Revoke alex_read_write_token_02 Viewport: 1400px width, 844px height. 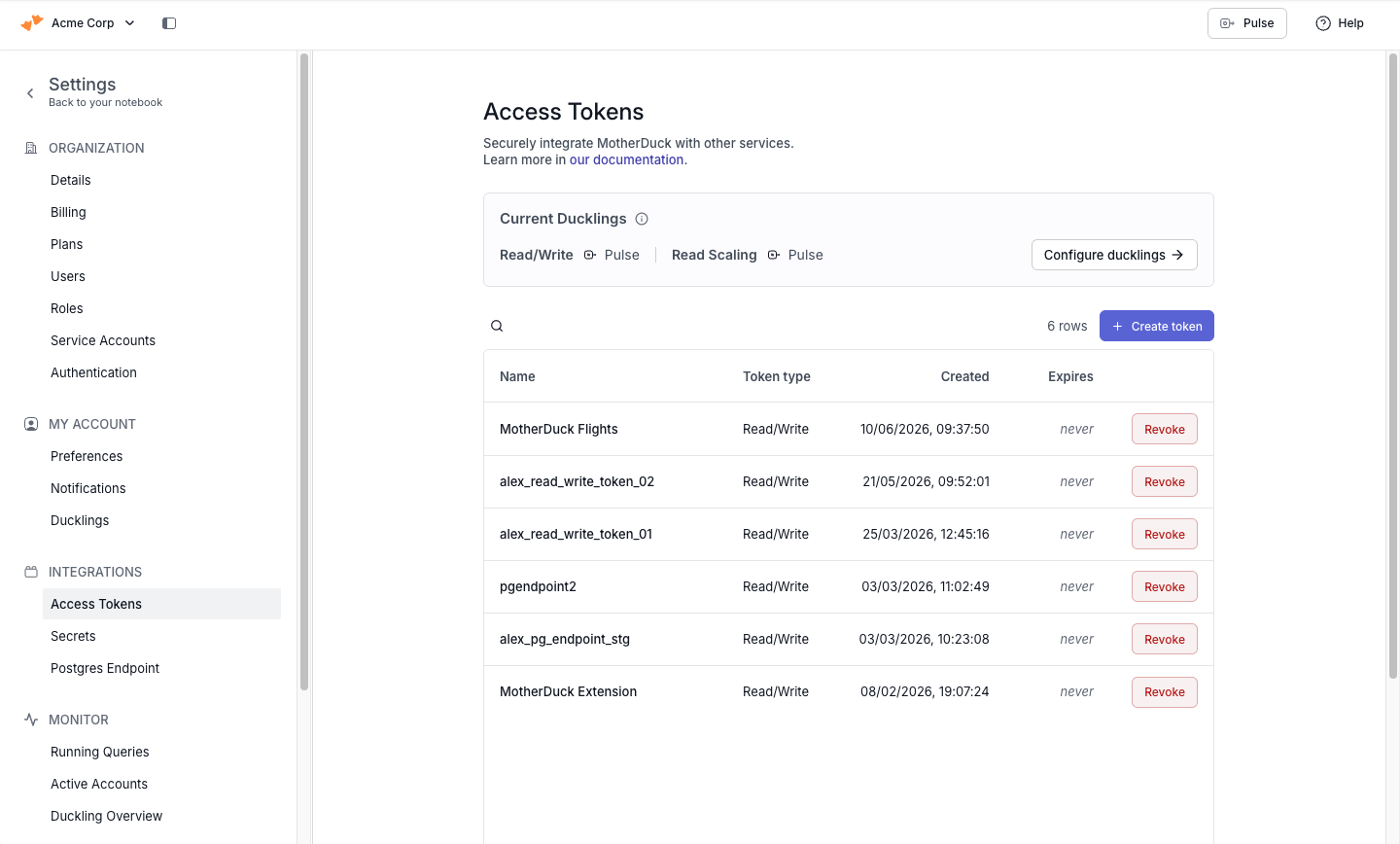pos(1165,481)
